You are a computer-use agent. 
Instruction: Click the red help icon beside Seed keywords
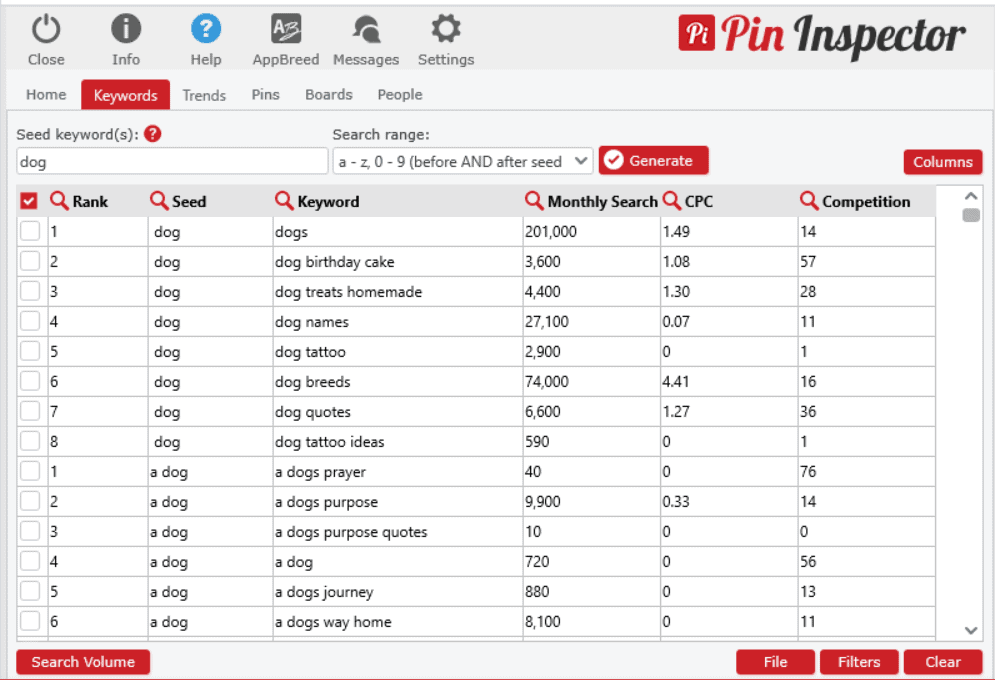[152, 133]
